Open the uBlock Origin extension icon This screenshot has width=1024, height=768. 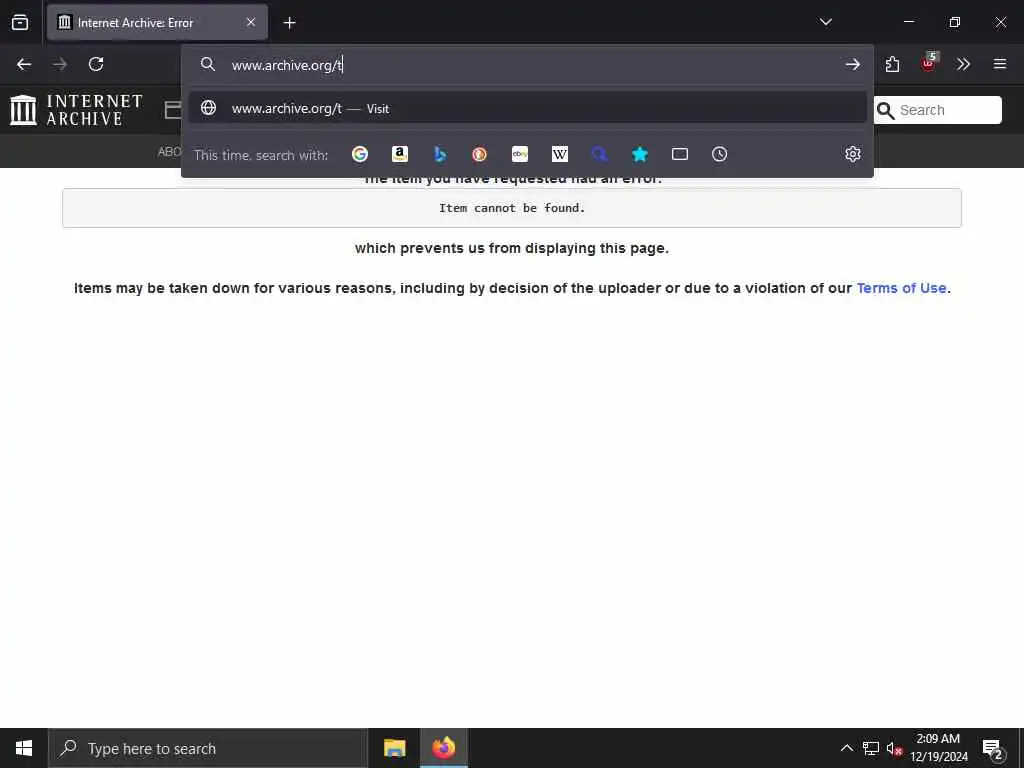(929, 63)
